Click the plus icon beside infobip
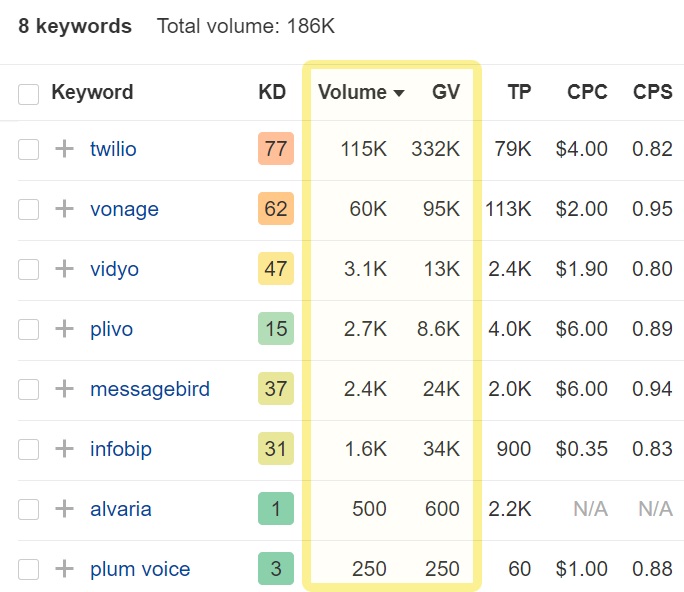The width and height of the screenshot is (684, 592). pos(64,449)
